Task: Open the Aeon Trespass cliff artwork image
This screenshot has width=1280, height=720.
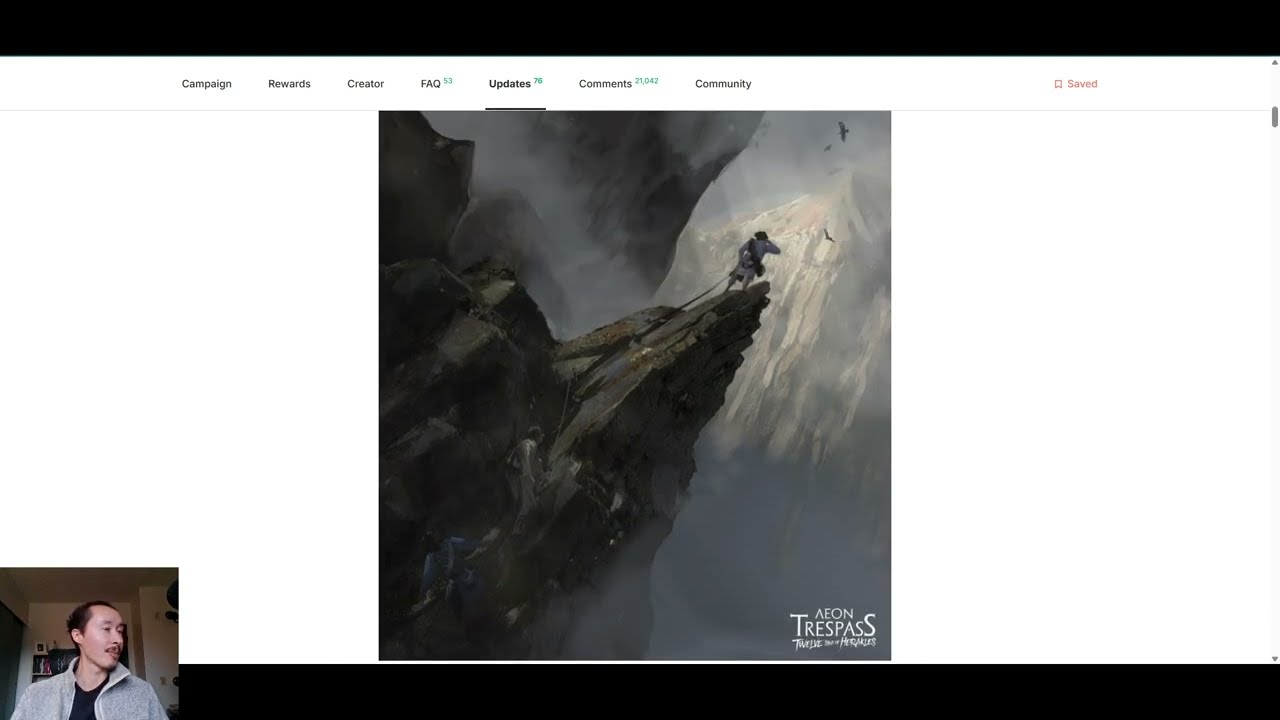Action: coord(634,385)
